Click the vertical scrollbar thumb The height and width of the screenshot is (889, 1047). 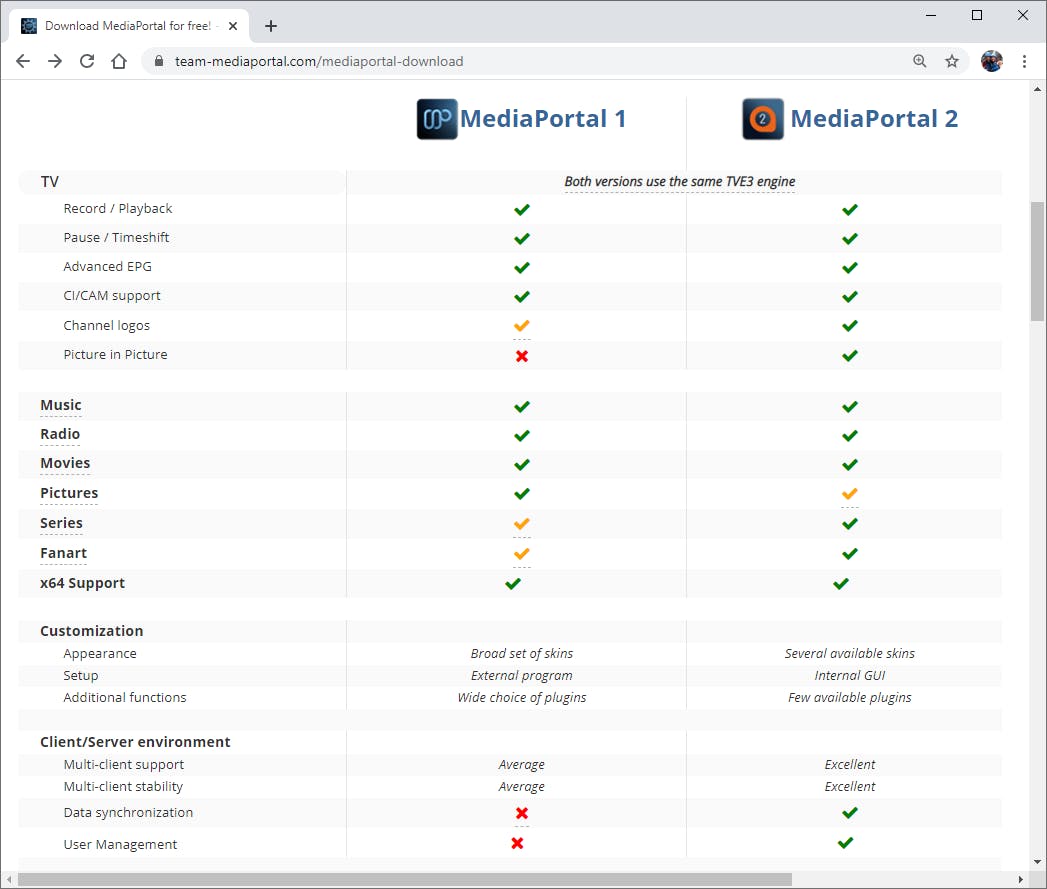click(x=1037, y=261)
